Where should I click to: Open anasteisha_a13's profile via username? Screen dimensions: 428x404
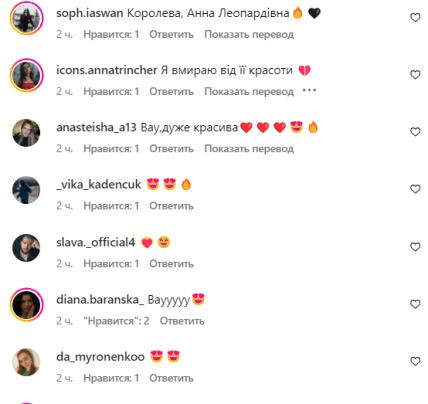click(96, 127)
